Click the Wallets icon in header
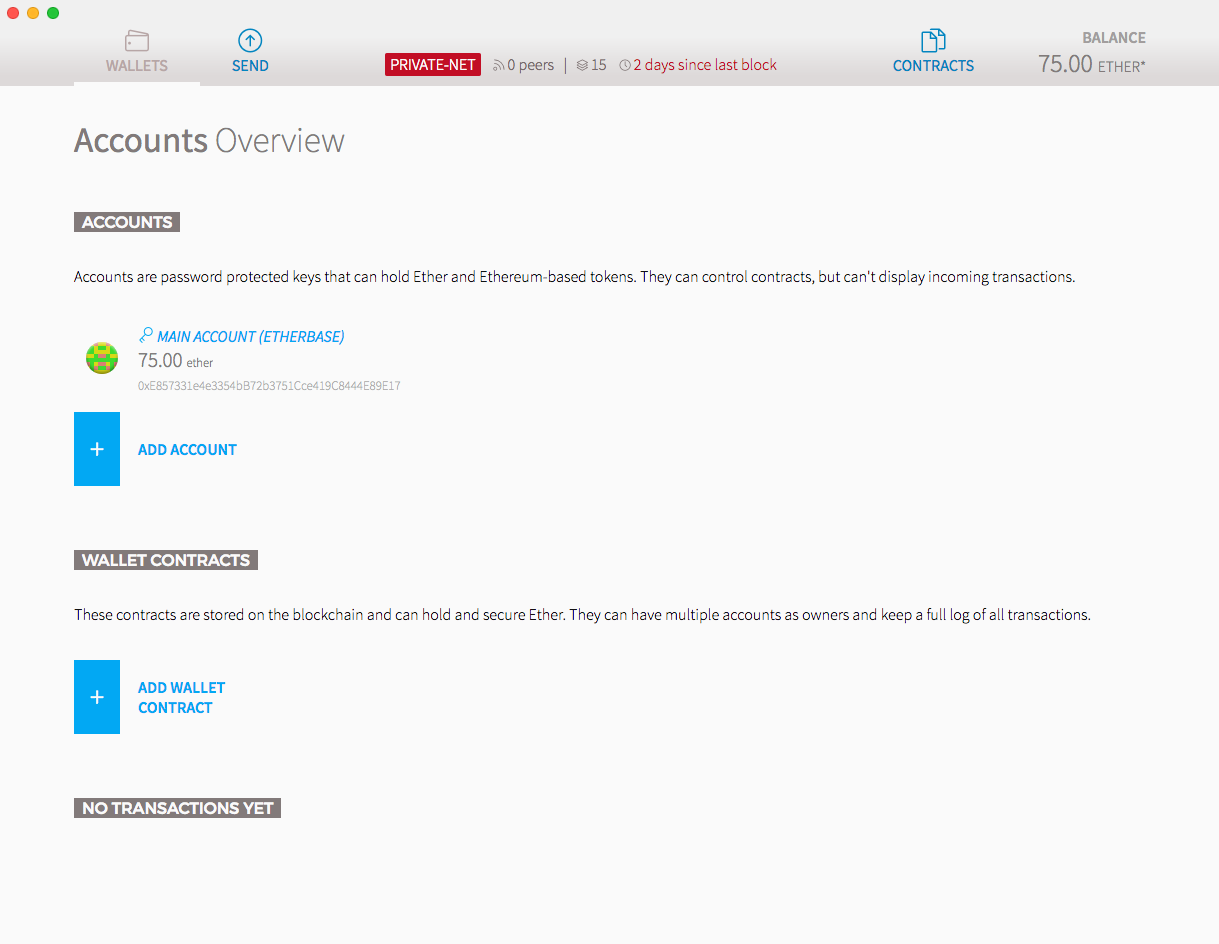The width and height of the screenshot is (1219, 944). [137, 41]
